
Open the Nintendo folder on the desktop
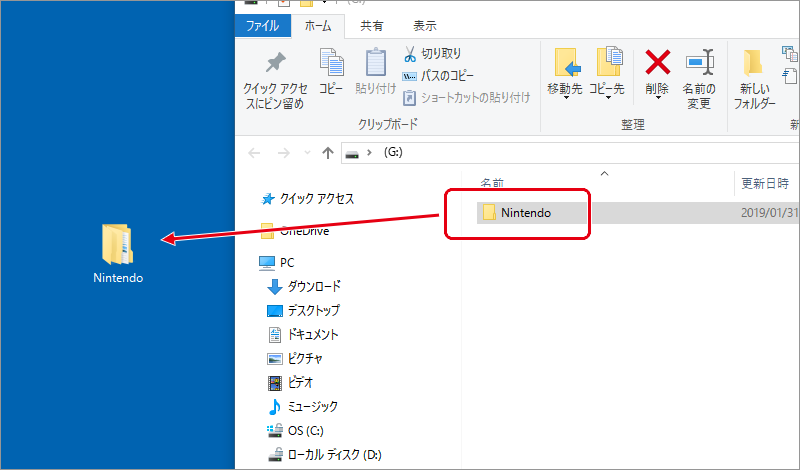coord(118,246)
